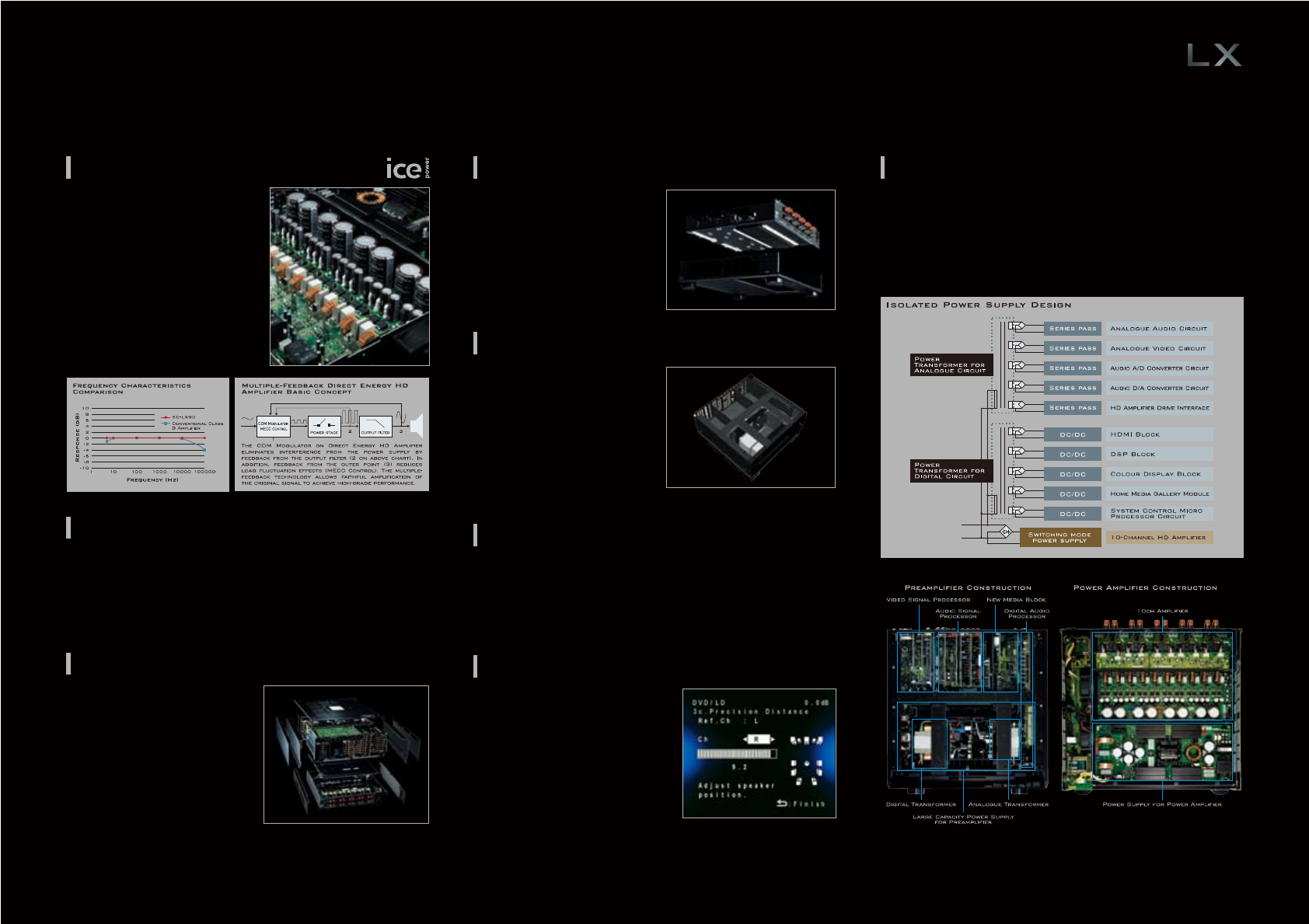
Task: Open the exploded receiver layers image
Action: click(346, 755)
